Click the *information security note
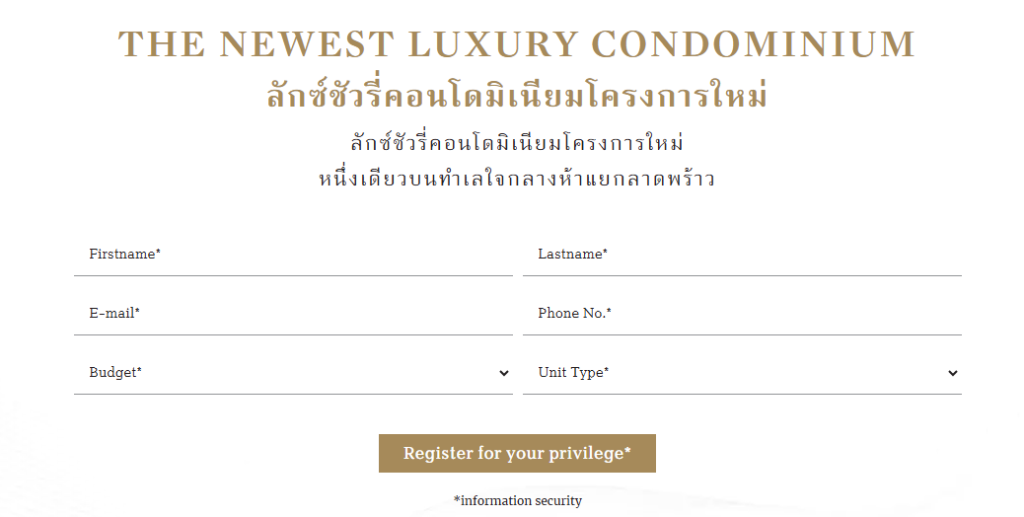Viewport: 1024px width, 517px height. pyautogui.click(x=517, y=501)
